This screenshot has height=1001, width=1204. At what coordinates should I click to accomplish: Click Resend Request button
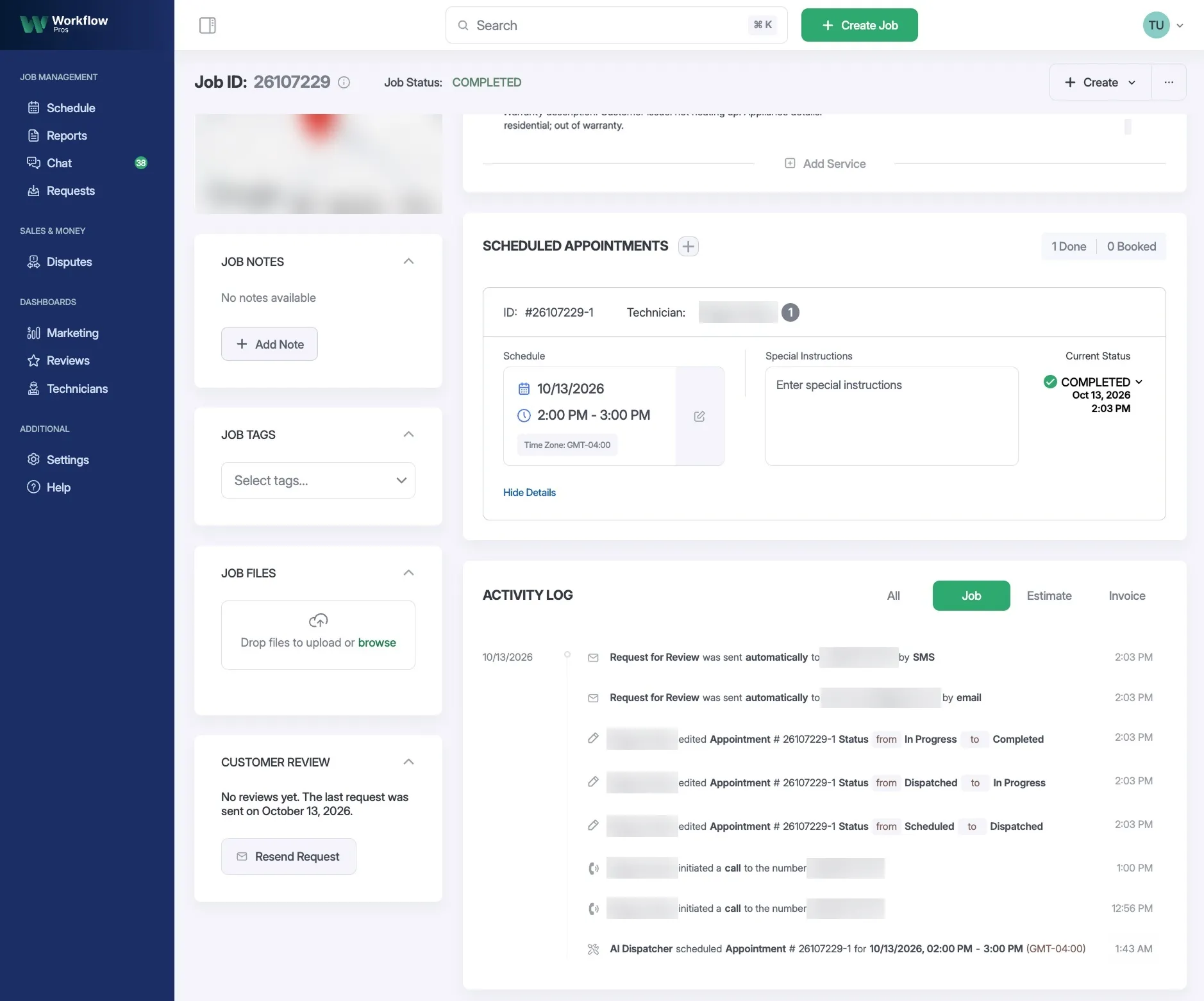pyautogui.click(x=288, y=857)
